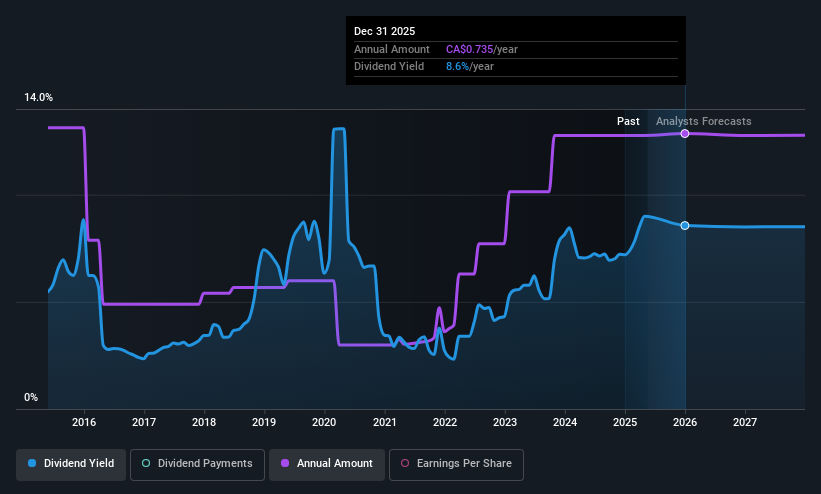Click the Annual Amount tooltip row label
The height and width of the screenshot is (494, 821).
click(392, 49)
